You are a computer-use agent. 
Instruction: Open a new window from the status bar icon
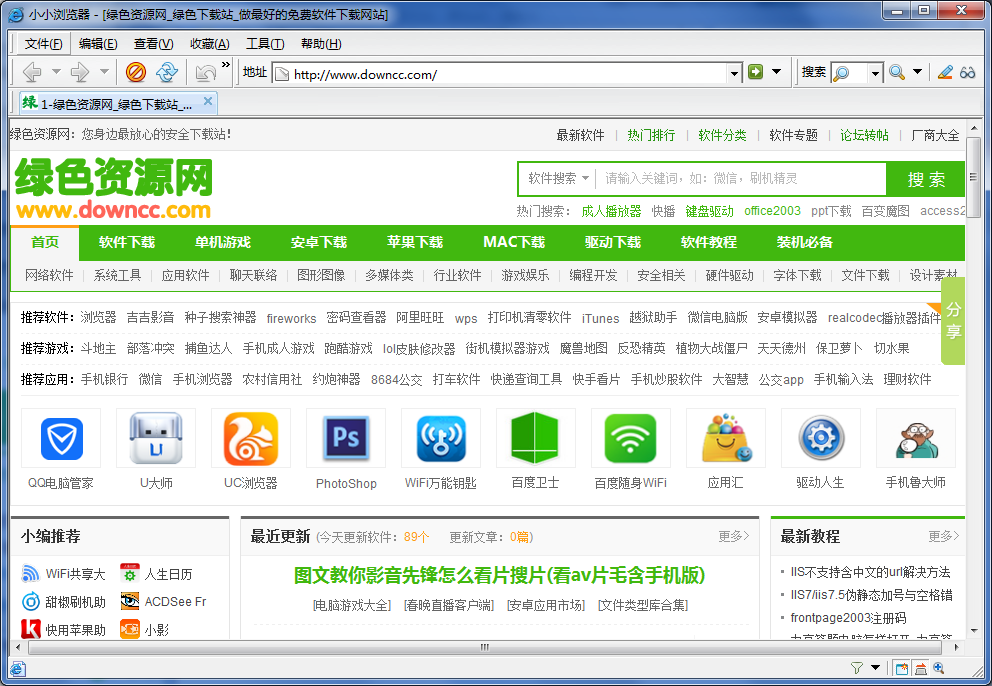pos(902,669)
